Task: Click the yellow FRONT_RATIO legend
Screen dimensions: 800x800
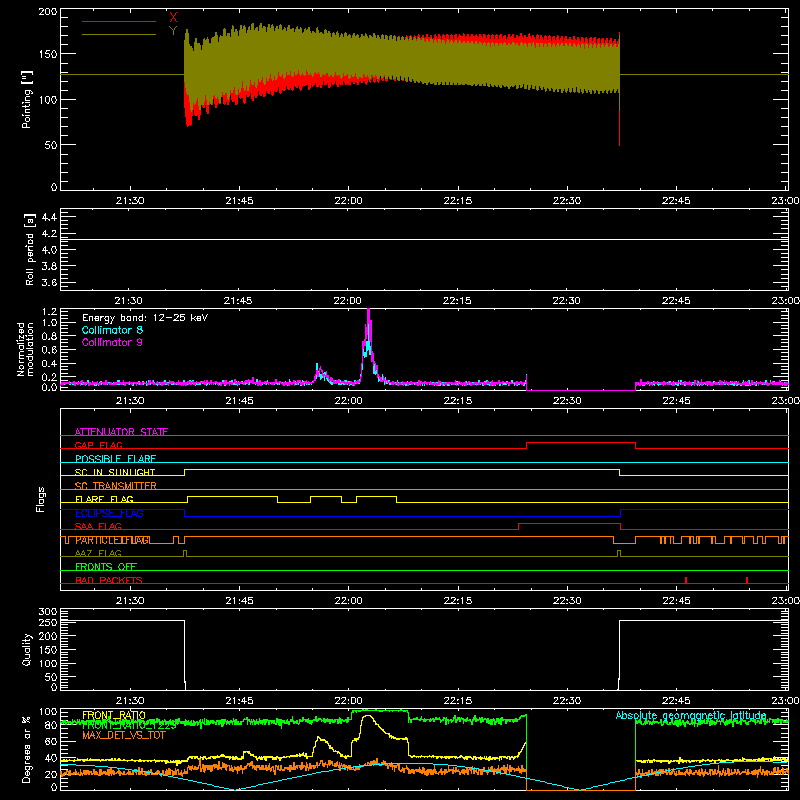Action: (x=114, y=715)
